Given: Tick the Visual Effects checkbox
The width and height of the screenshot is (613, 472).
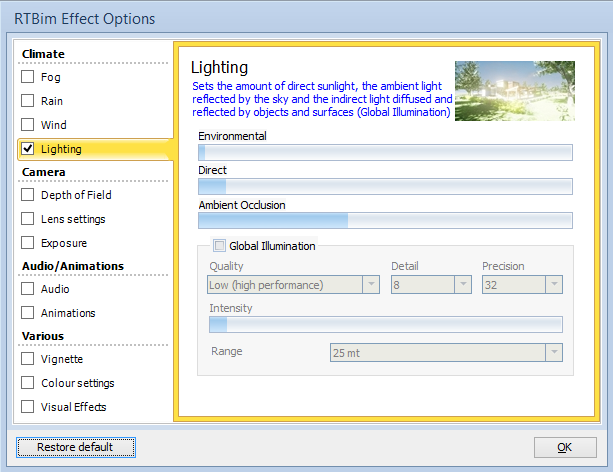Looking at the screenshot, I should tap(27, 407).
